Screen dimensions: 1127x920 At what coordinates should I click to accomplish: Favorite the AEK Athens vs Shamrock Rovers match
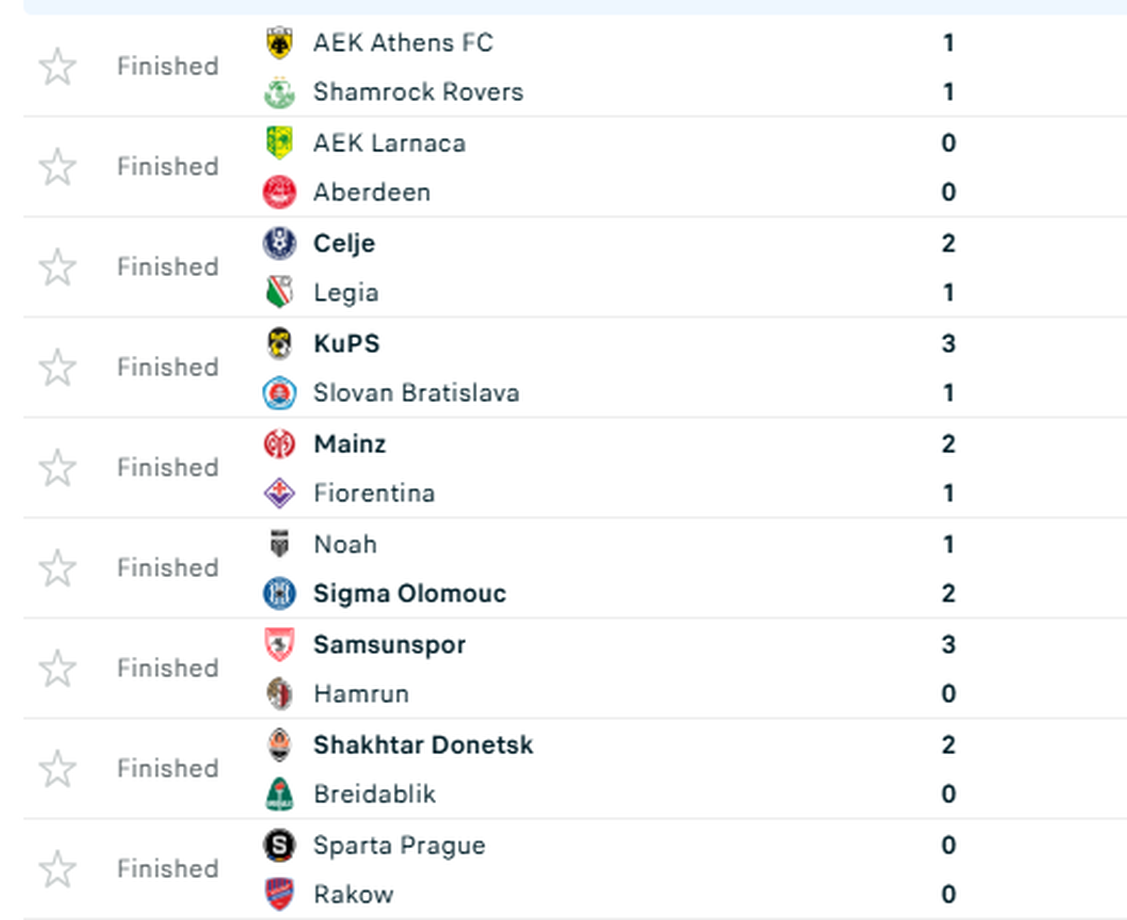57,67
